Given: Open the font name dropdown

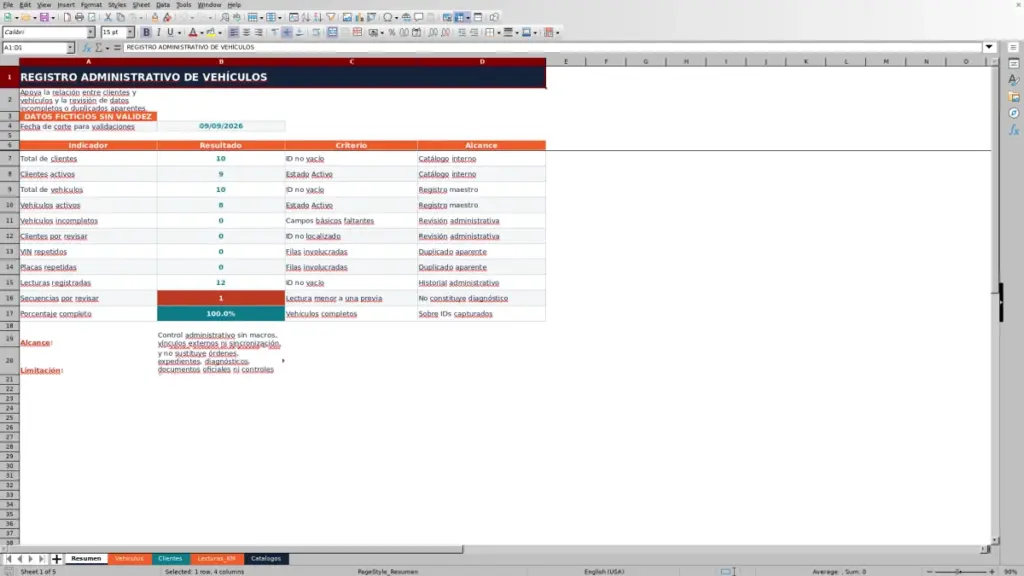Looking at the screenshot, I should pyautogui.click(x=90, y=32).
